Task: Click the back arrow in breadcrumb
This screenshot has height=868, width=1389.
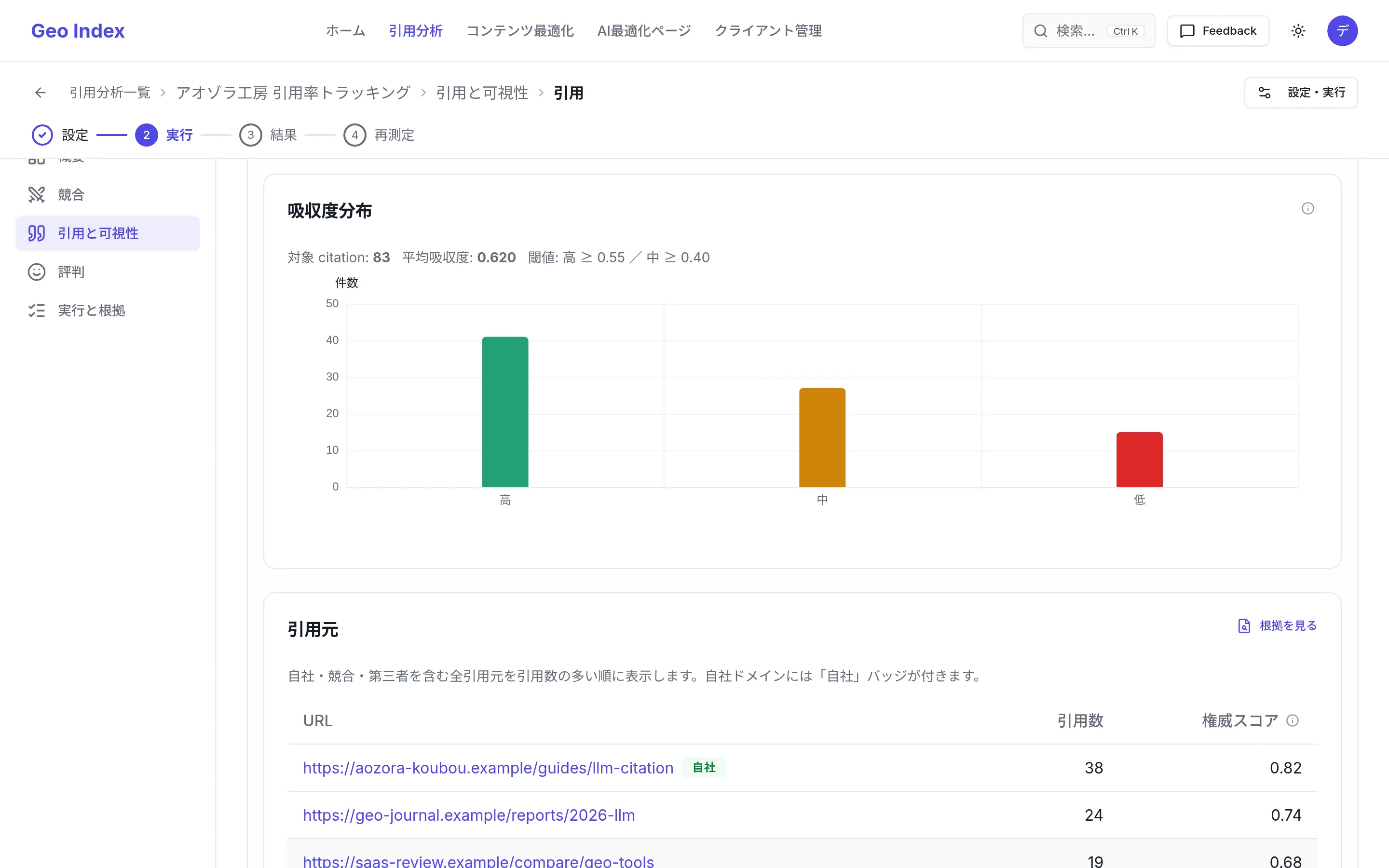Action: pyautogui.click(x=40, y=93)
